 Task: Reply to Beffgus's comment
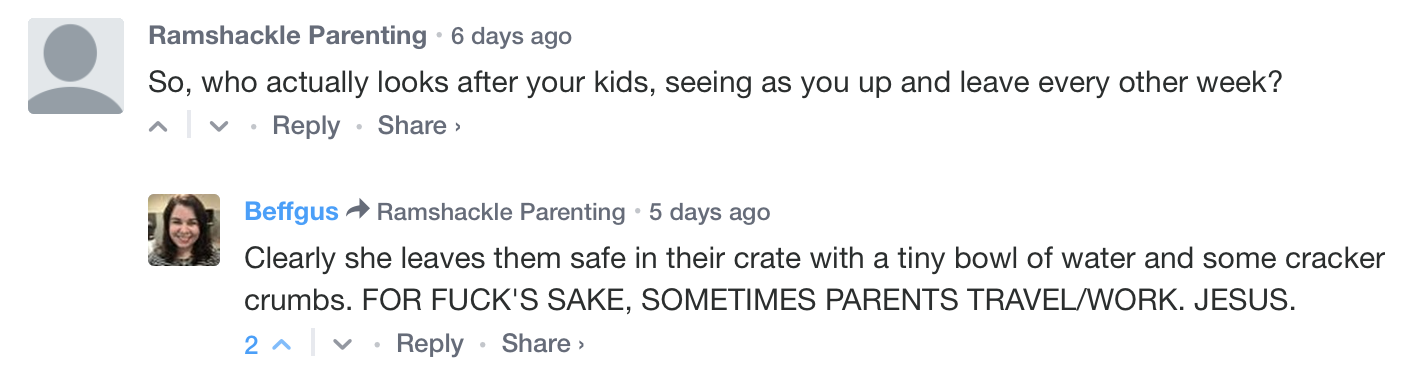pyautogui.click(x=430, y=344)
